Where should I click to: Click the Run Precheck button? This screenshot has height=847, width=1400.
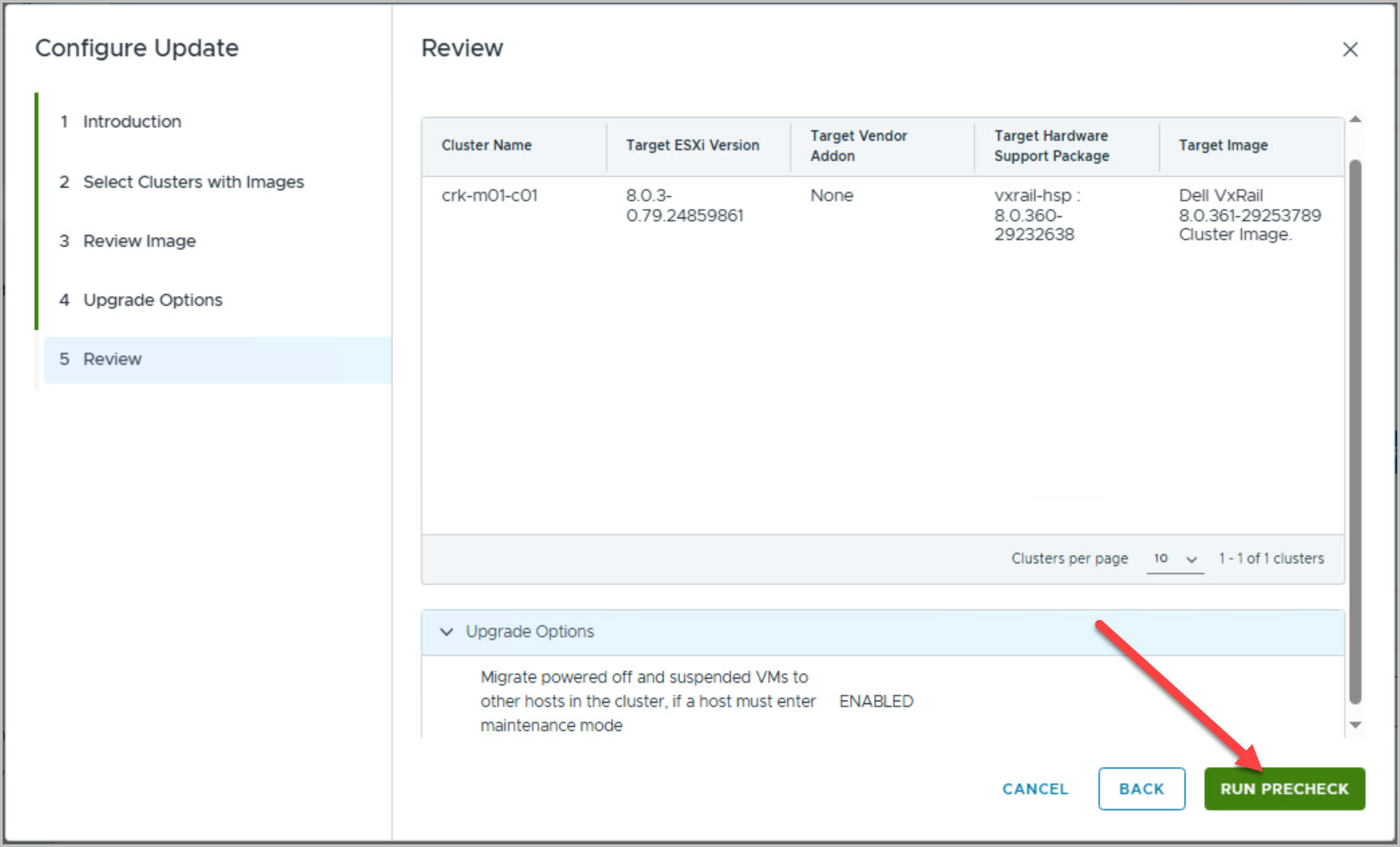[x=1284, y=789]
